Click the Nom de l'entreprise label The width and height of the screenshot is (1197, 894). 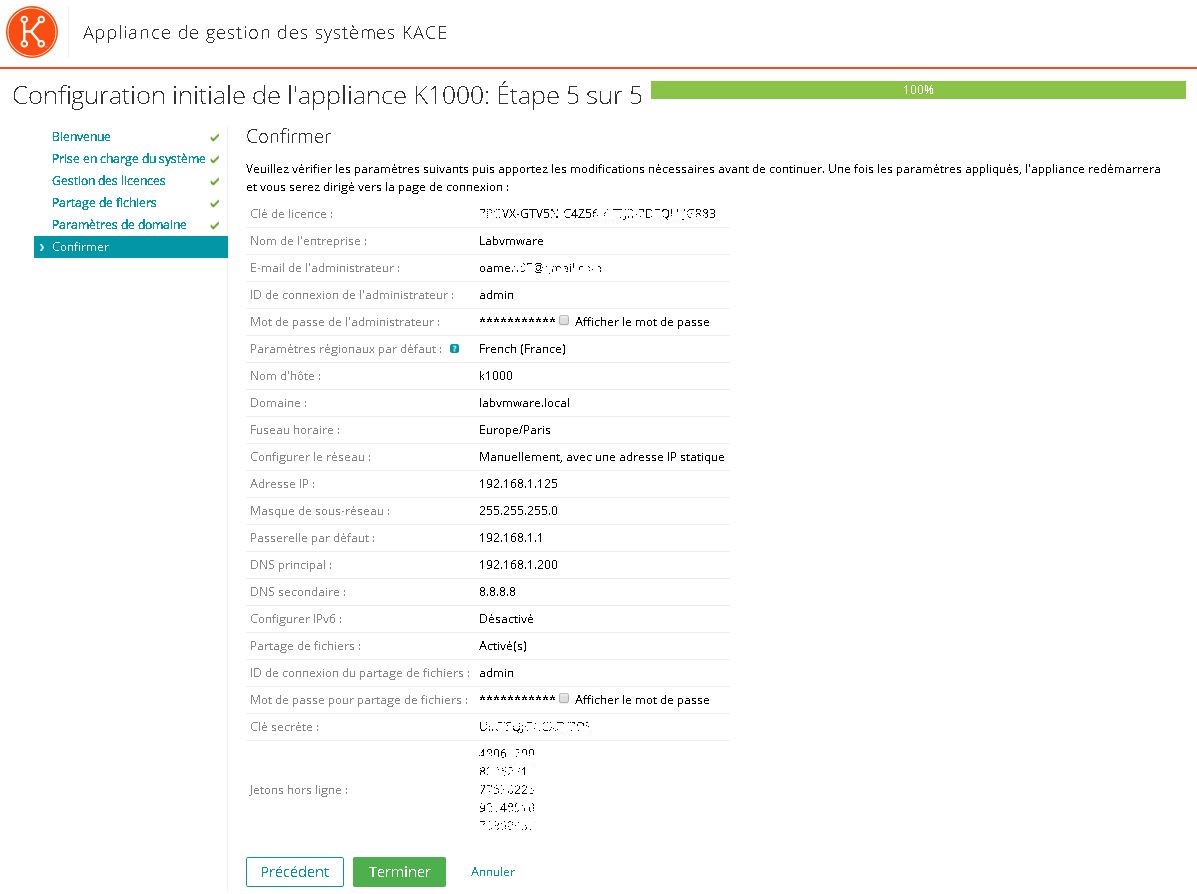(x=308, y=241)
